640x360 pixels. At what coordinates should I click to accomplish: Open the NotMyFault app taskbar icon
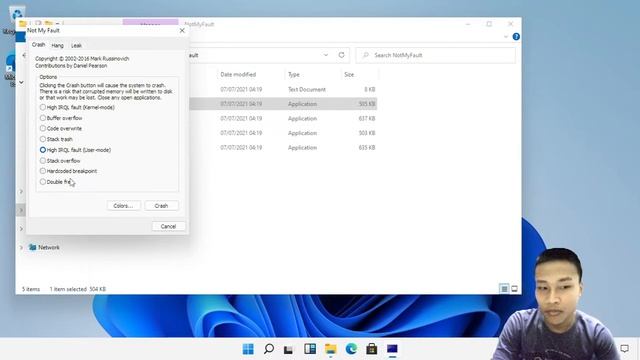coord(392,349)
